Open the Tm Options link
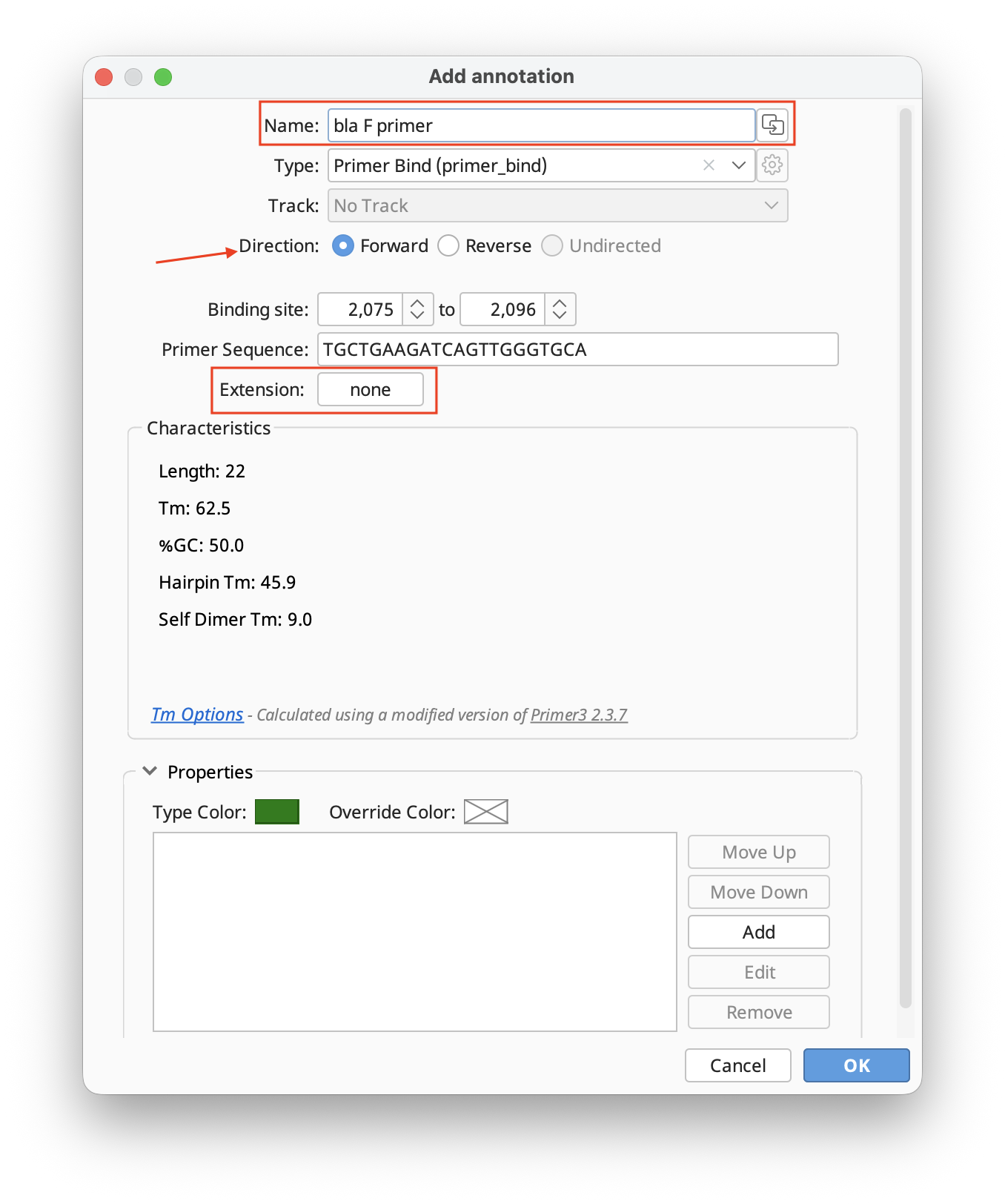 [197, 715]
